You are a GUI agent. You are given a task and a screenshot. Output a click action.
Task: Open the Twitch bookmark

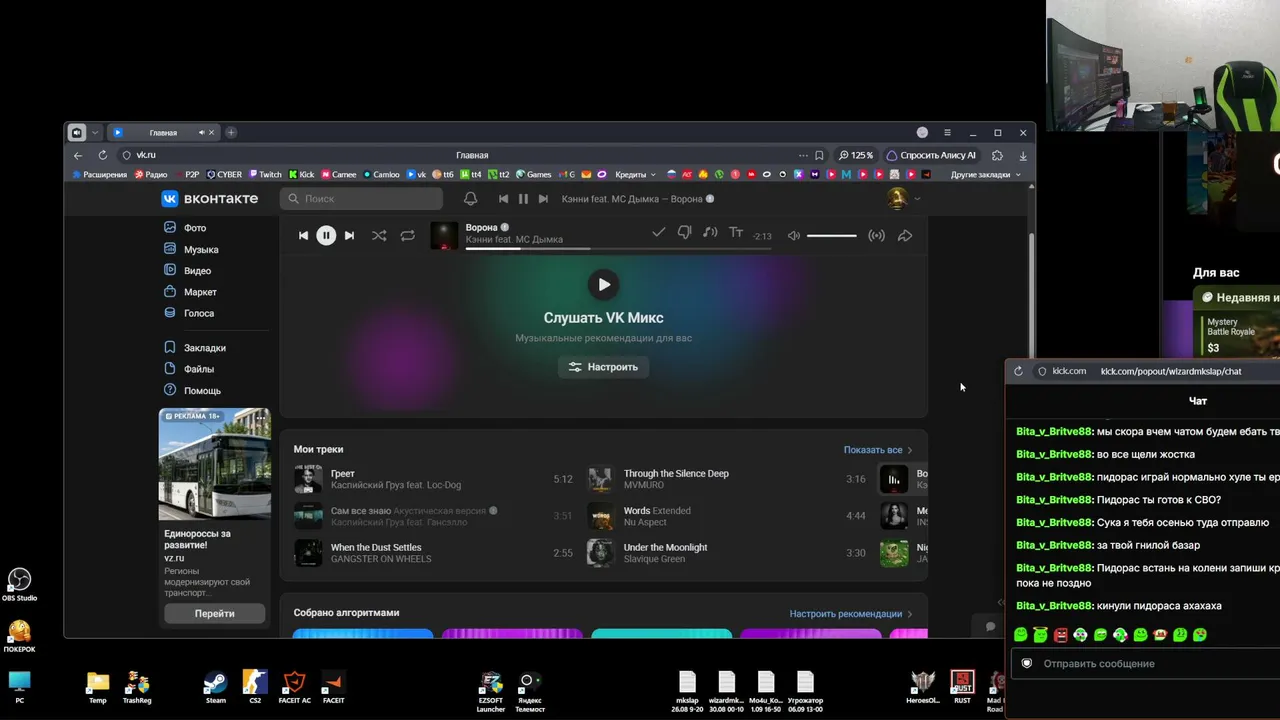coord(265,174)
